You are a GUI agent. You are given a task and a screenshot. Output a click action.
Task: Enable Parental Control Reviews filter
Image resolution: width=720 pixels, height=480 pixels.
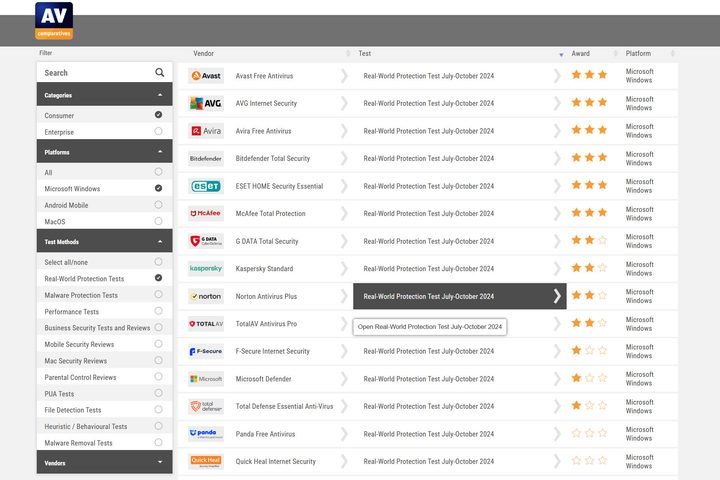click(x=158, y=376)
